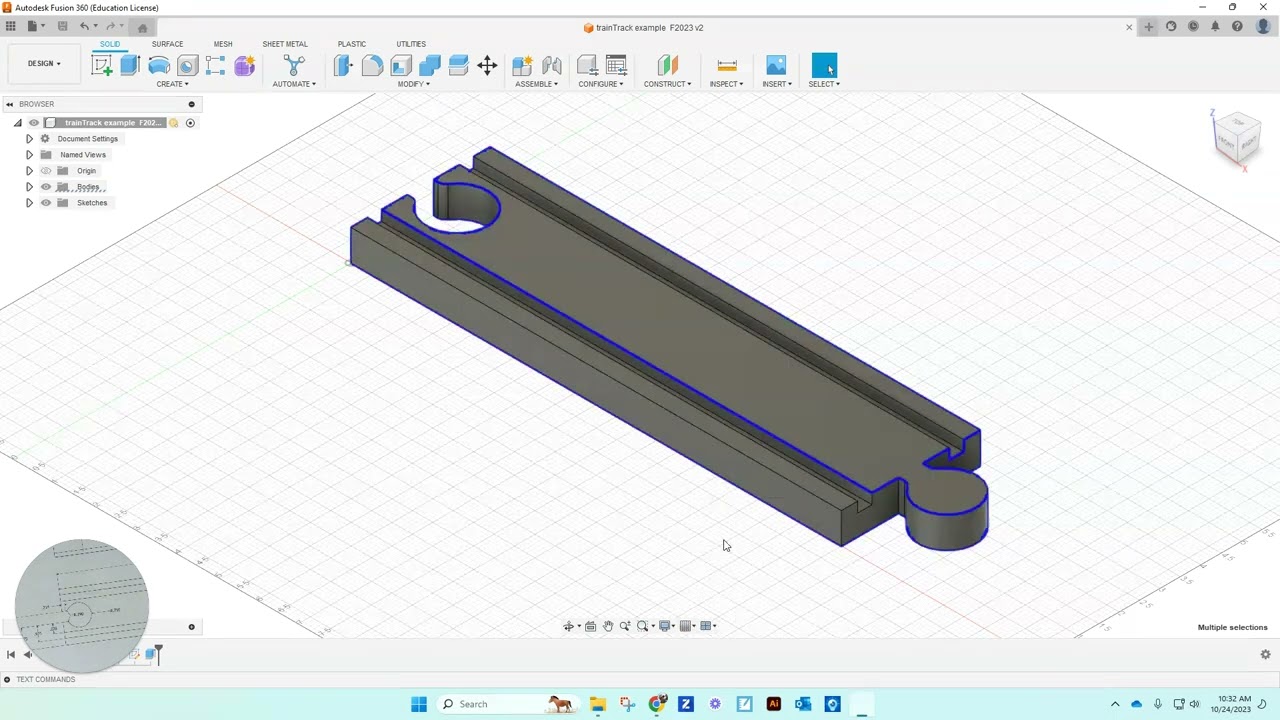This screenshot has height=720, width=1280.
Task: Click the Insert image icon
Action: click(x=776, y=66)
